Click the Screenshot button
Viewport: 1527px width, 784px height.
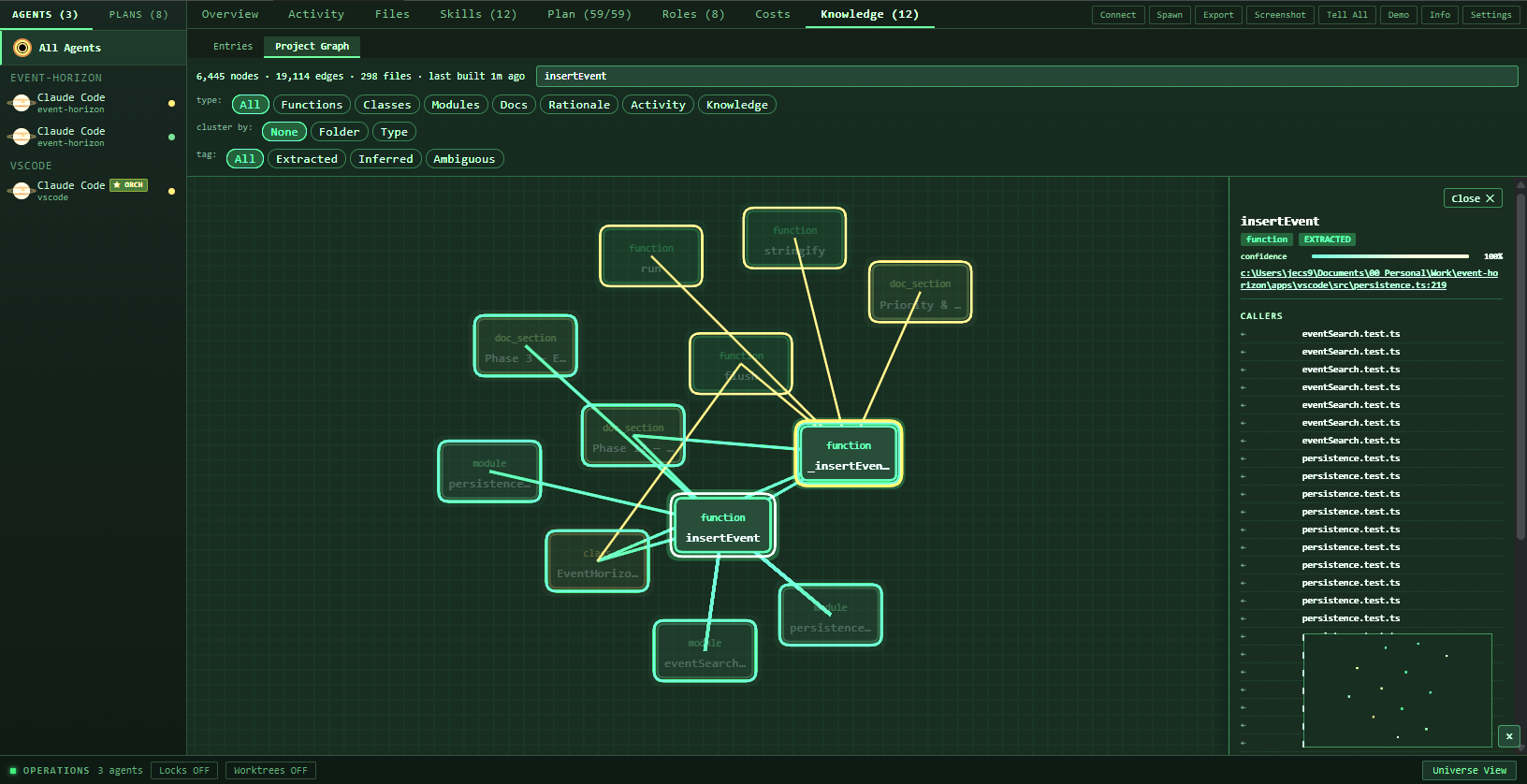[x=1280, y=15]
